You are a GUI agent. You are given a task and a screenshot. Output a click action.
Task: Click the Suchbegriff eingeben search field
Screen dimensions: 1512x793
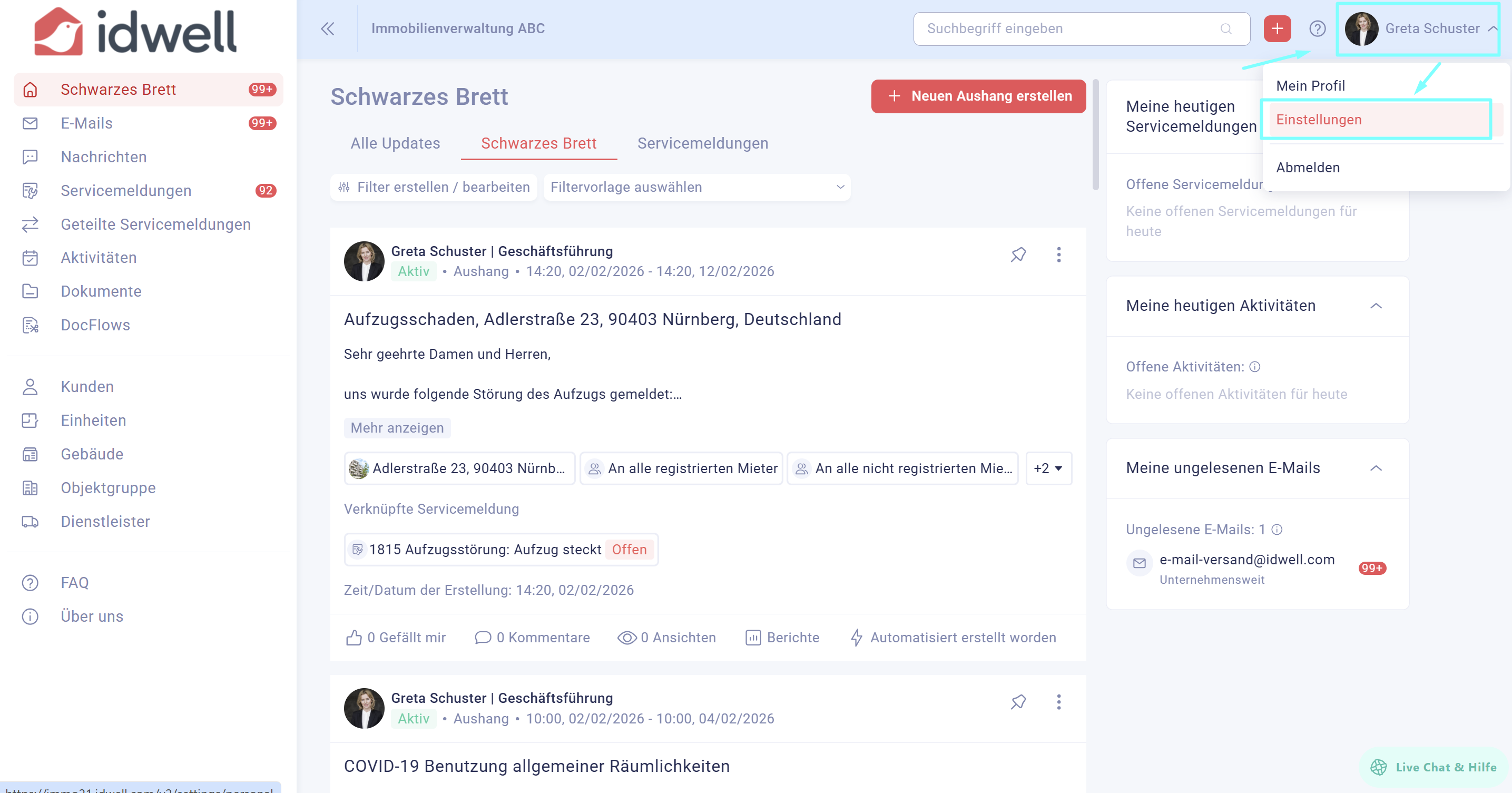(1068, 29)
